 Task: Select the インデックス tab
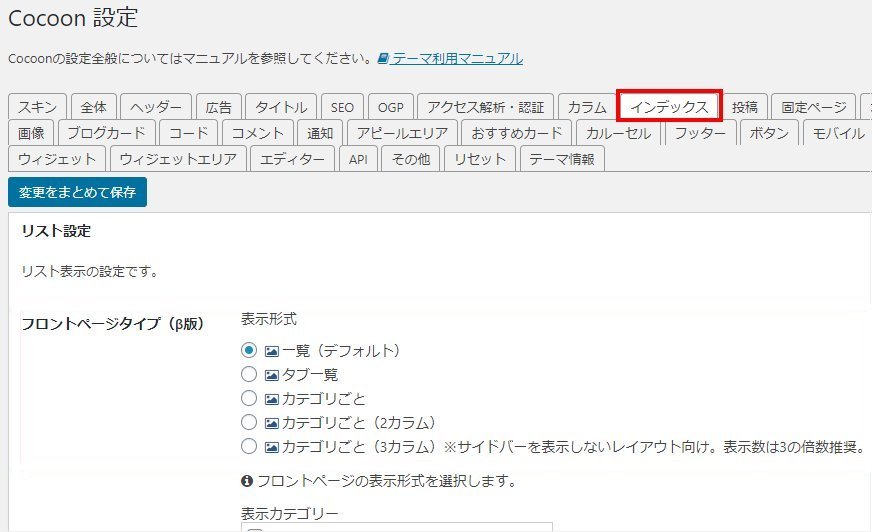pos(669,106)
